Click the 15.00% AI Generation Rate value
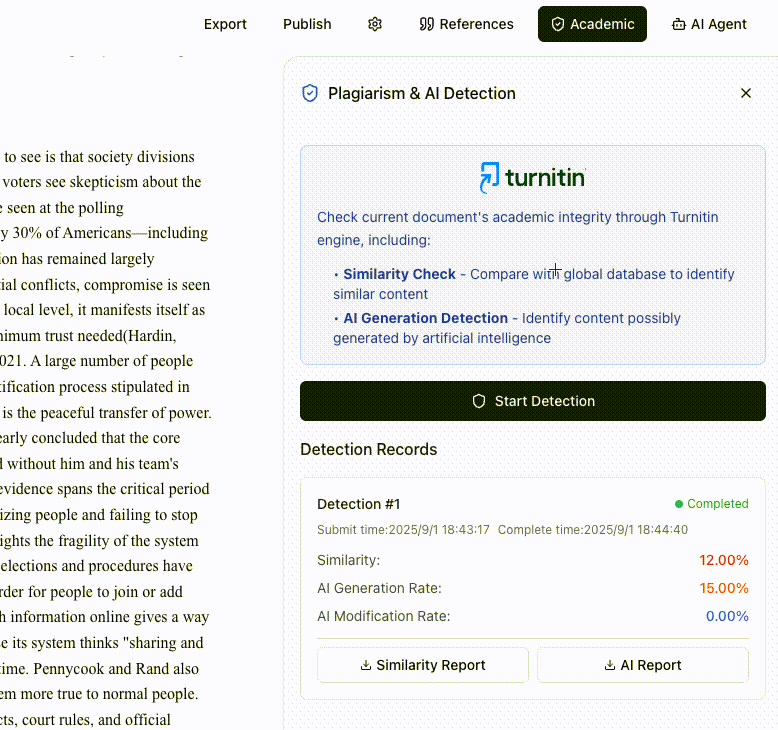The image size is (778, 730). [724, 588]
